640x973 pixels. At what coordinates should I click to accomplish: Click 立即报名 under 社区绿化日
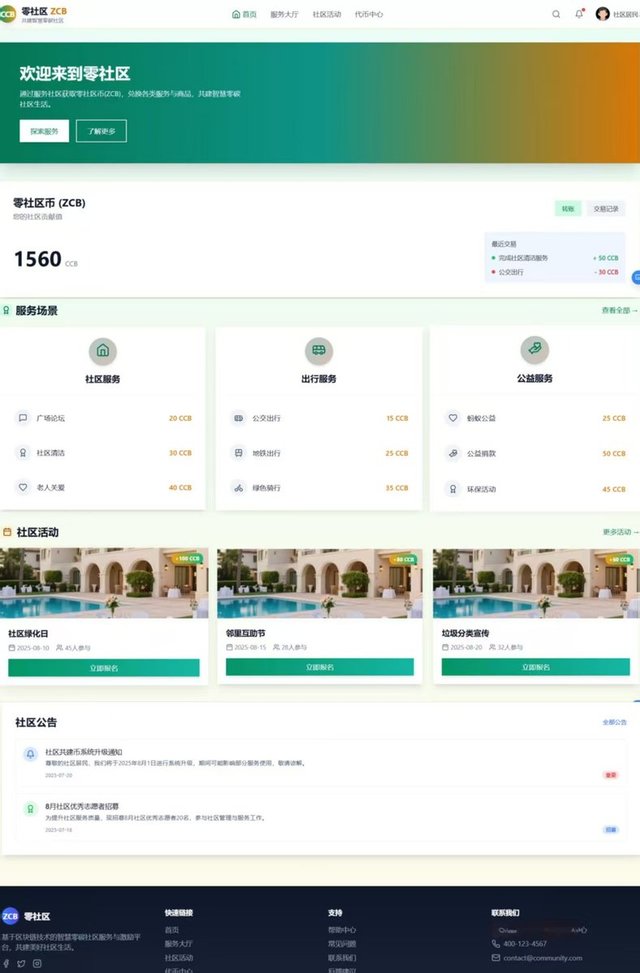104,668
